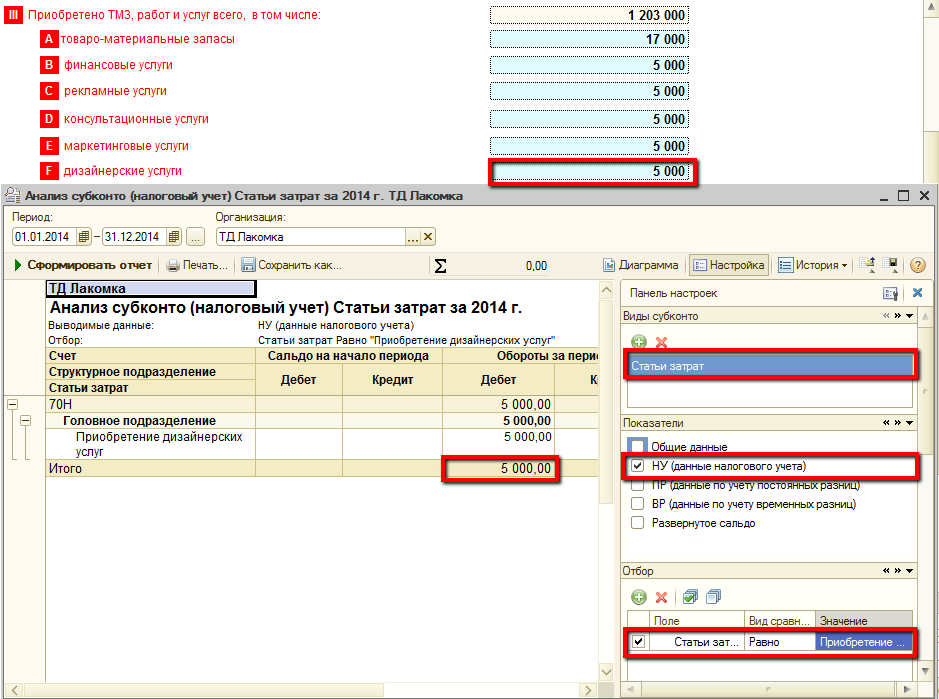
Task: Enable the Общие данные checkbox
Action: tap(637, 447)
